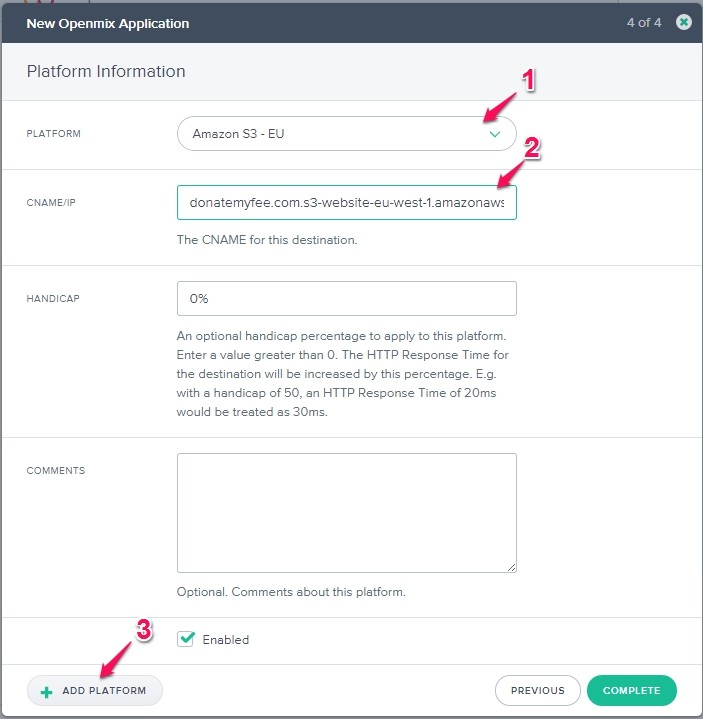Click the New Openmix Application title
703x719 pixels.
[108, 23]
